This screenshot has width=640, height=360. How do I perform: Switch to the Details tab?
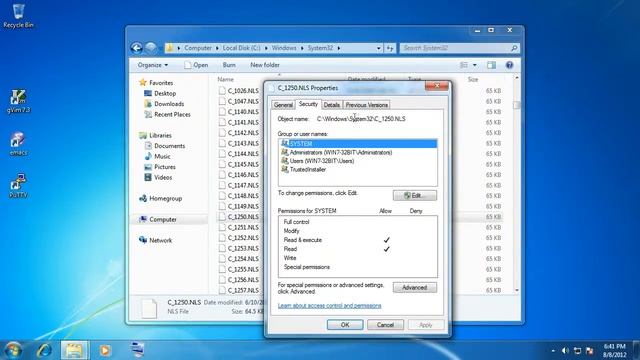(331, 105)
